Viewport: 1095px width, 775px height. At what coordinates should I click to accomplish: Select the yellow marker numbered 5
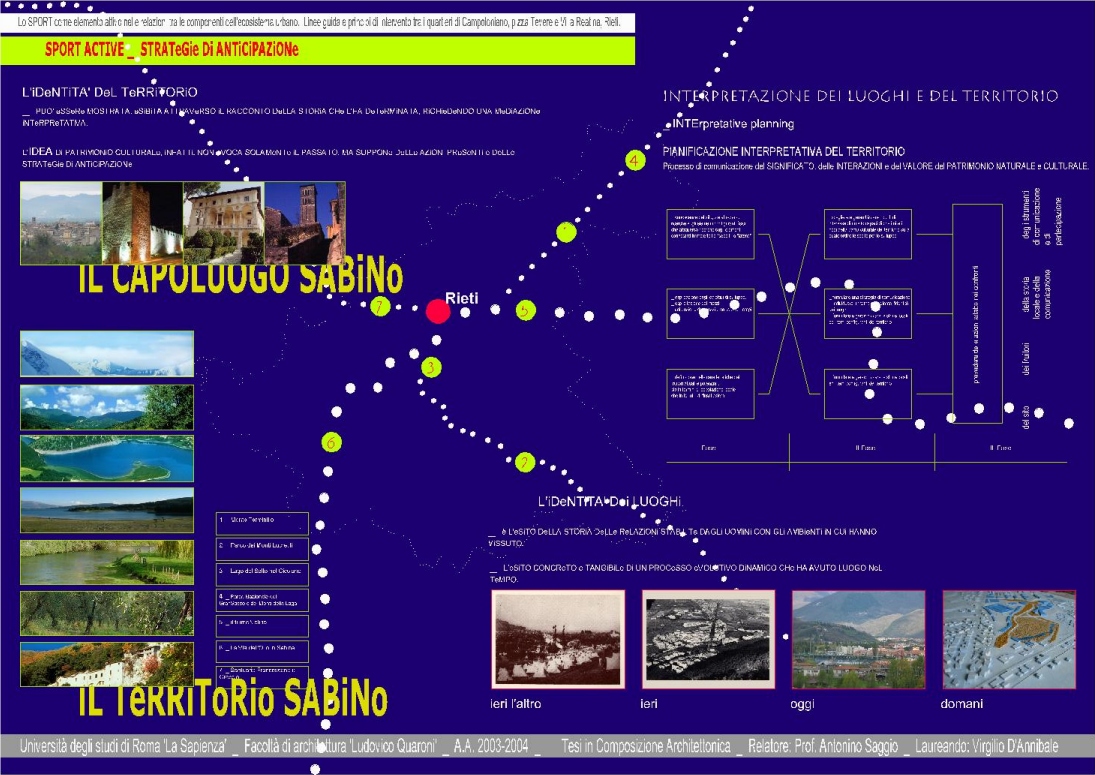tap(526, 311)
